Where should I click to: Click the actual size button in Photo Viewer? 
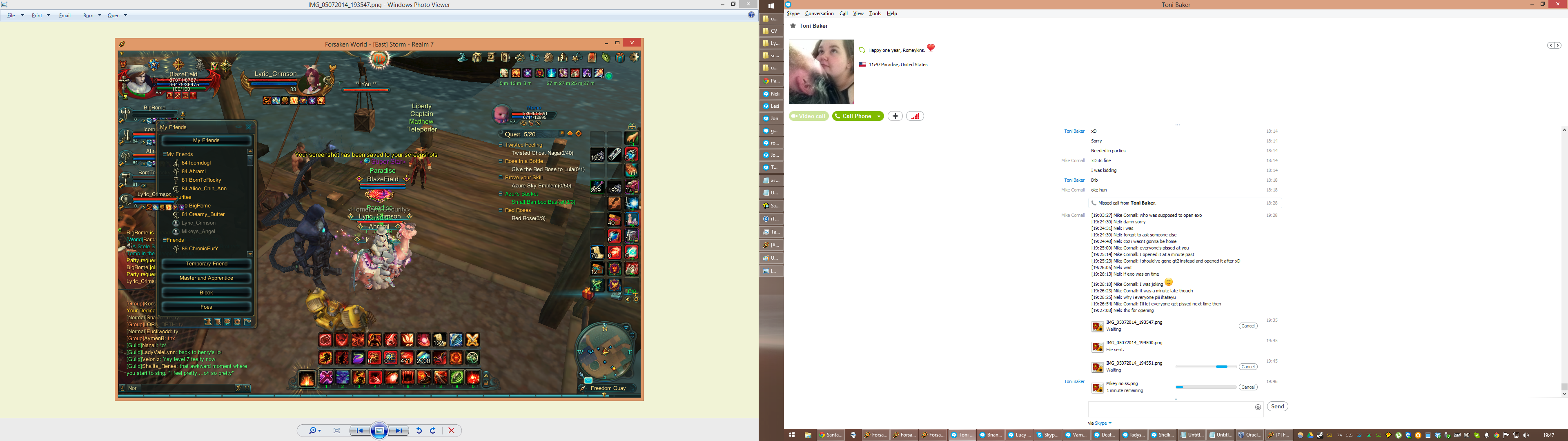pos(336,431)
